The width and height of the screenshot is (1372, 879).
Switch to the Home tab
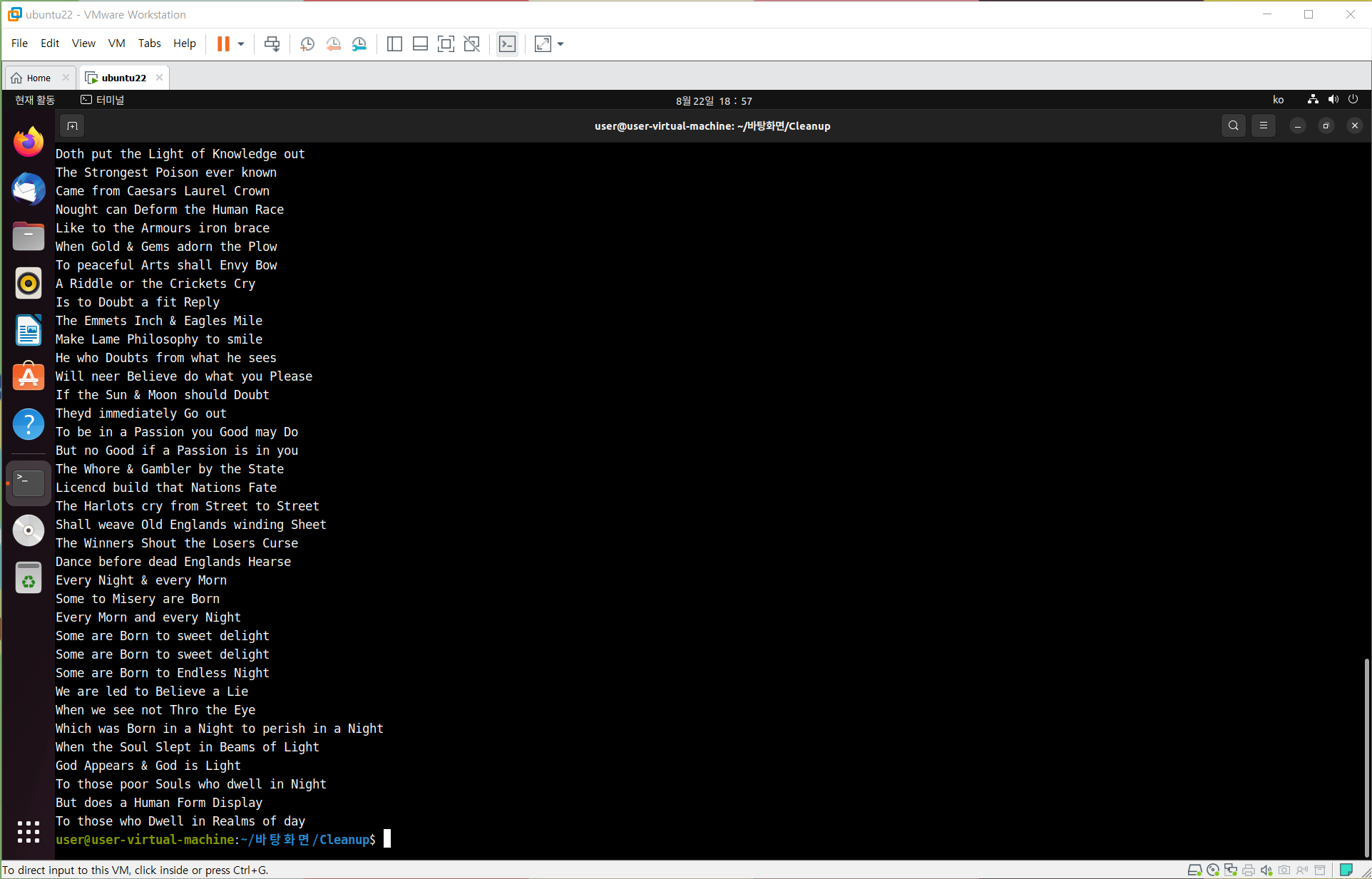39,78
